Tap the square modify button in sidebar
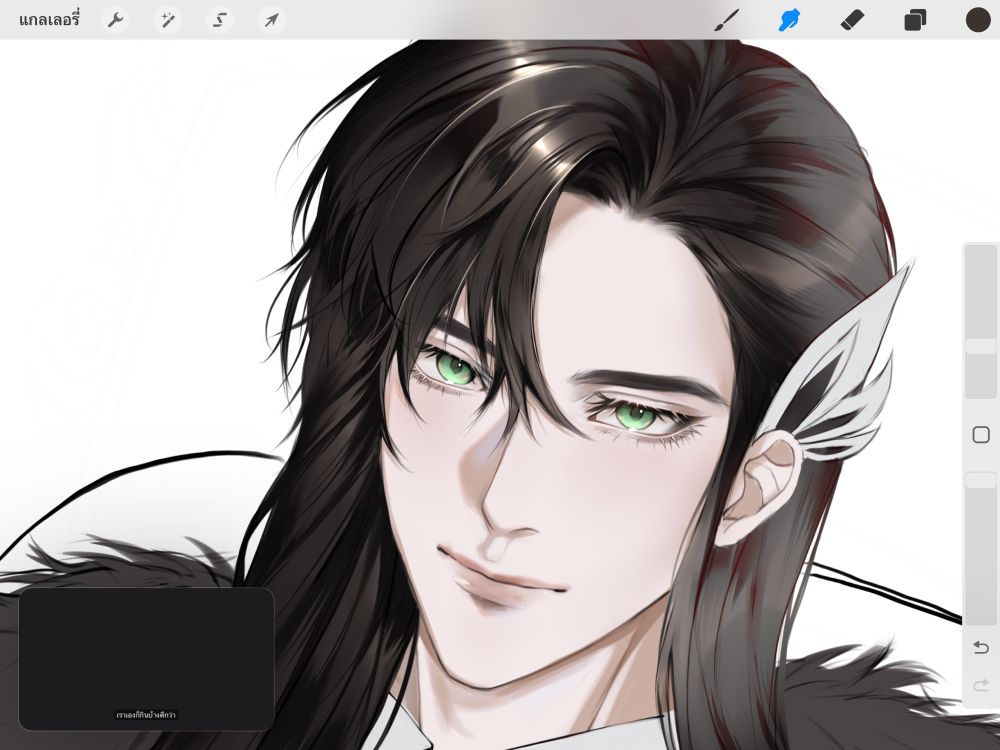This screenshot has width=1000, height=750. 981,435
